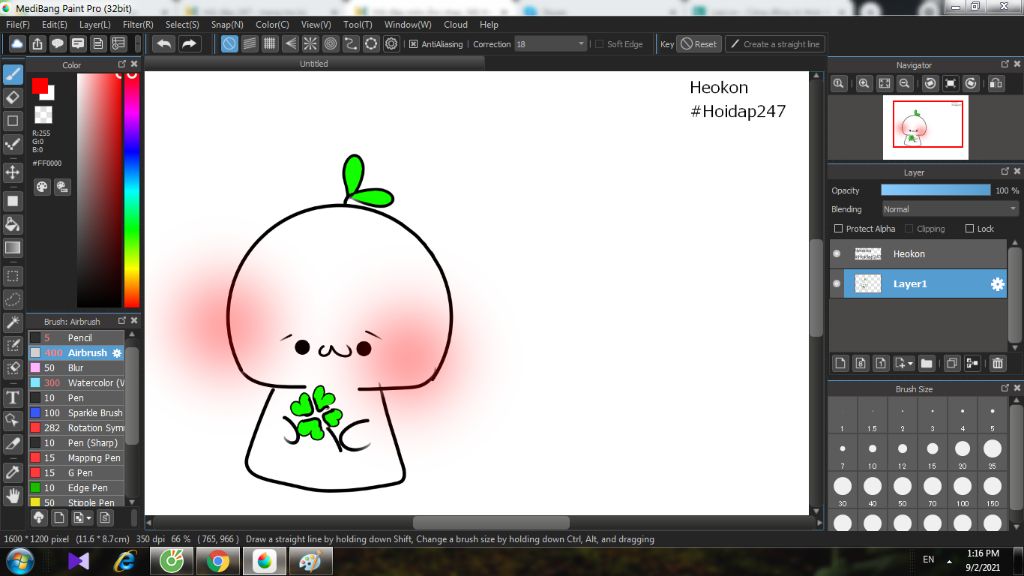Open the Window menu
This screenshot has width=1024, height=576.
click(x=408, y=25)
